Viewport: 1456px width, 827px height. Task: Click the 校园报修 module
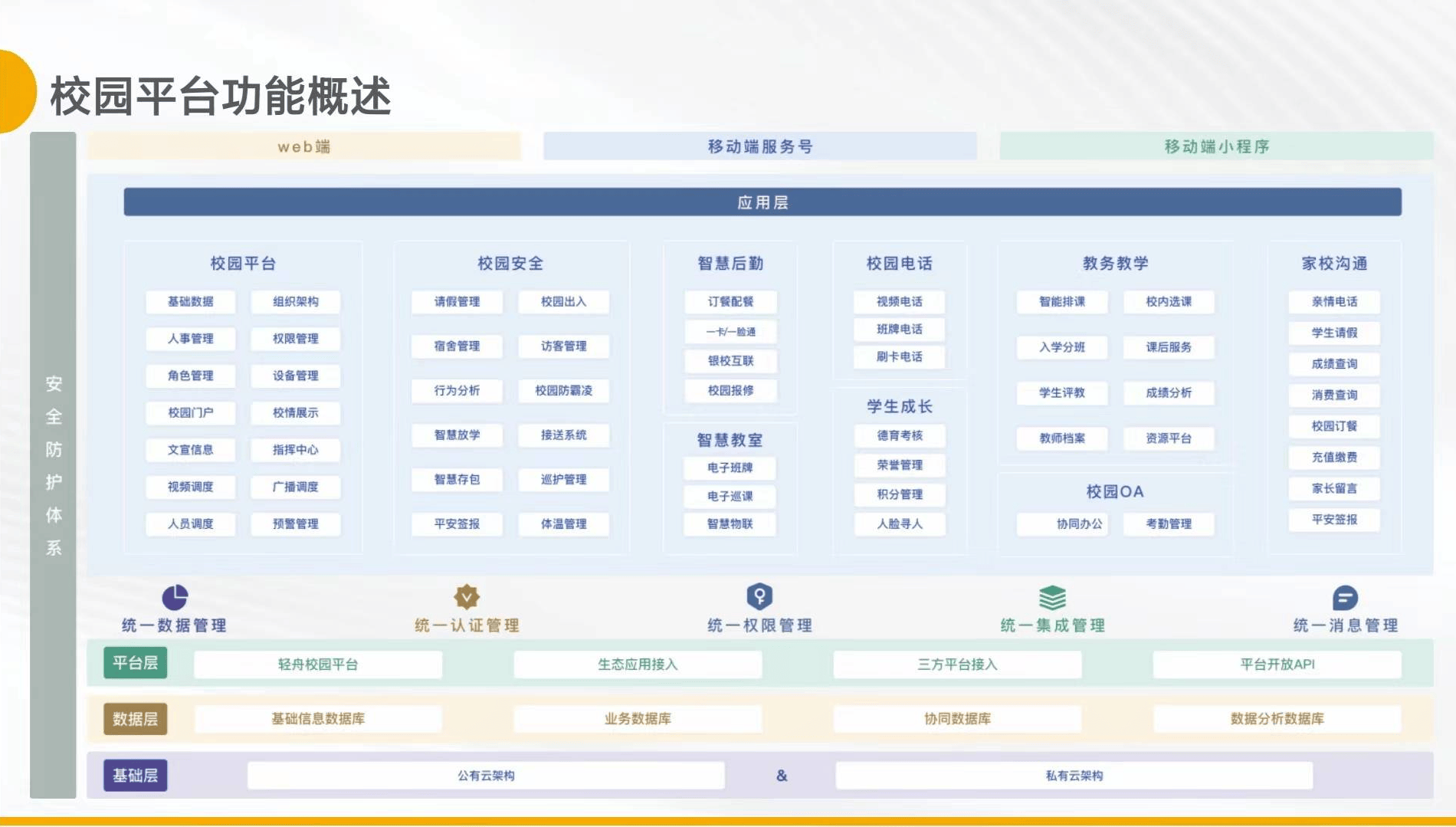pos(730,391)
